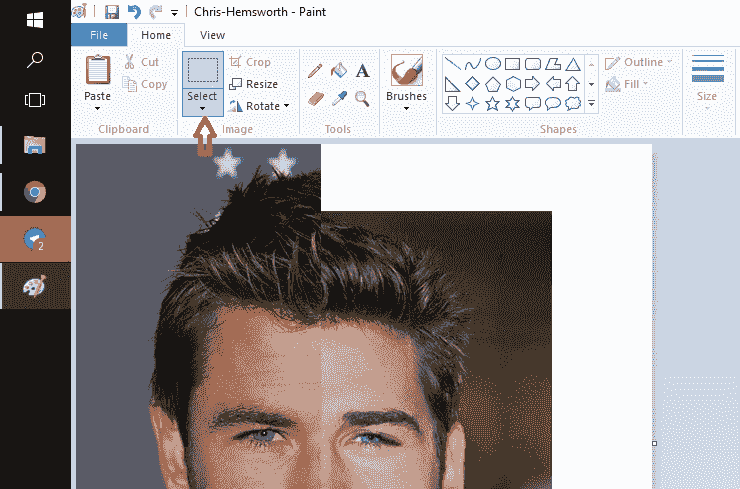740x489 pixels.
Task: Select the Down arrow shape
Action: pyautogui.click(x=452, y=103)
